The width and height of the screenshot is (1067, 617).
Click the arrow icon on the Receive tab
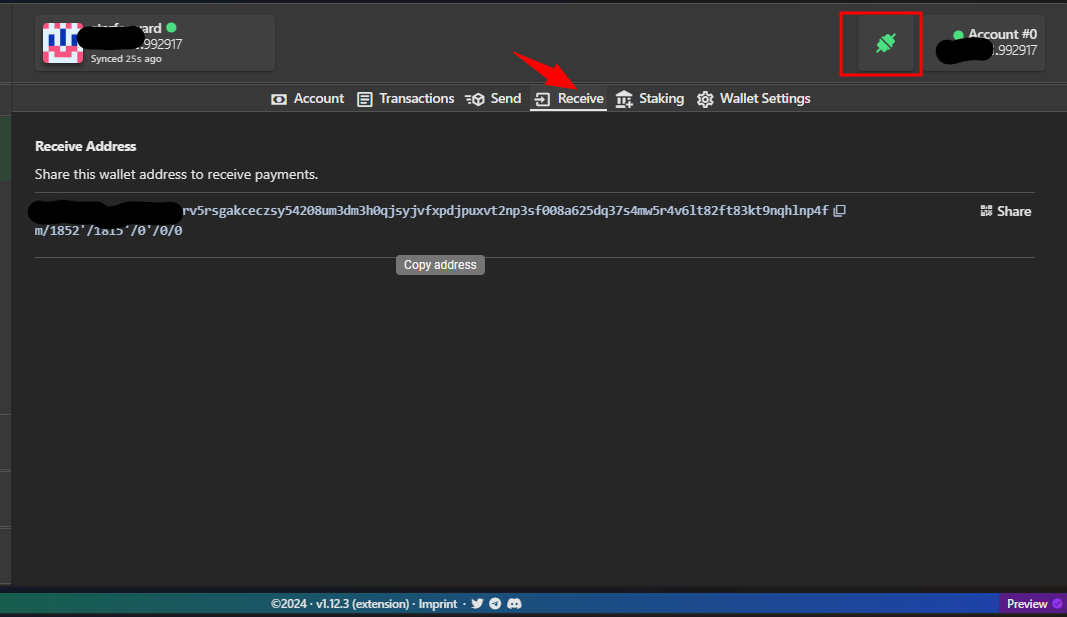coord(541,98)
